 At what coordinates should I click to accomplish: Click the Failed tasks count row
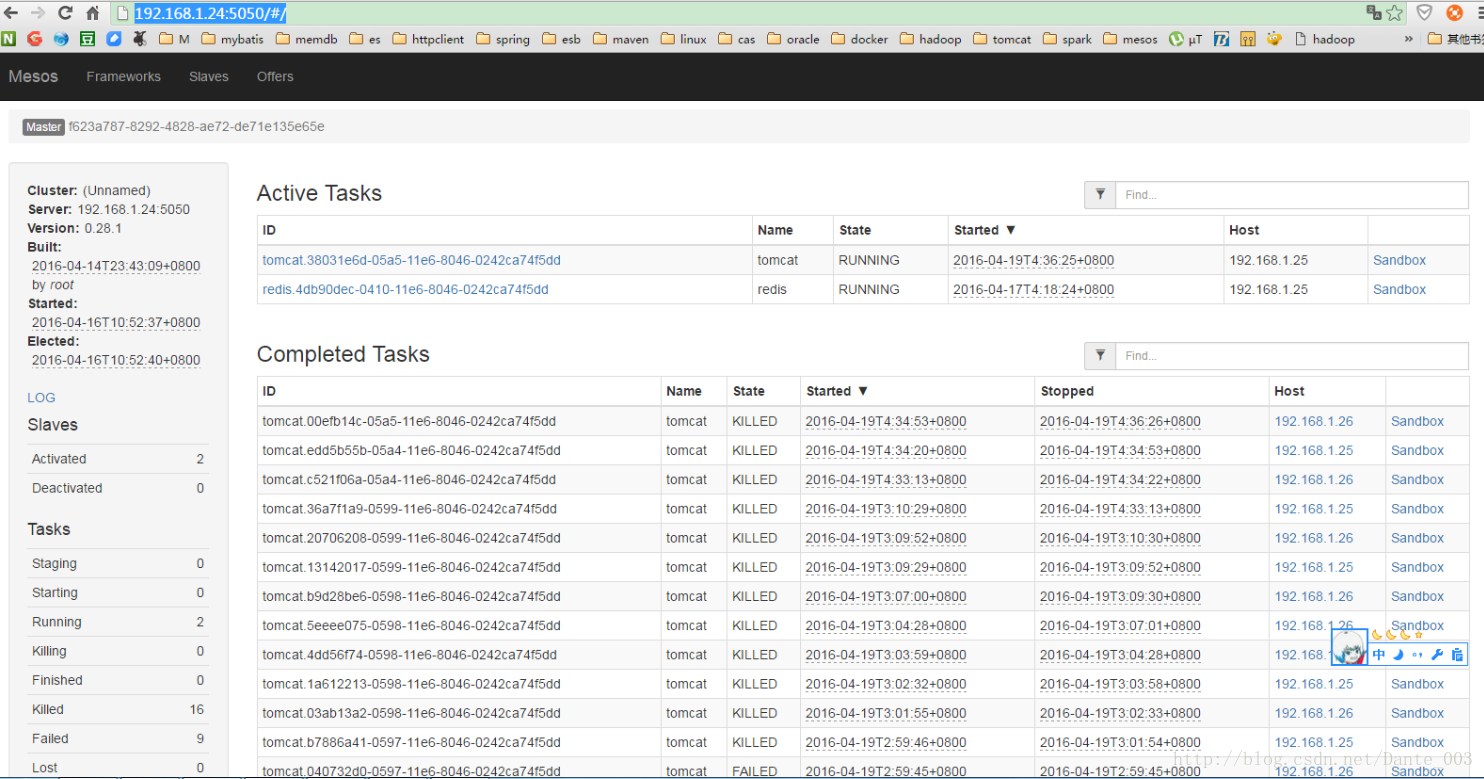pyautogui.click(x=118, y=738)
